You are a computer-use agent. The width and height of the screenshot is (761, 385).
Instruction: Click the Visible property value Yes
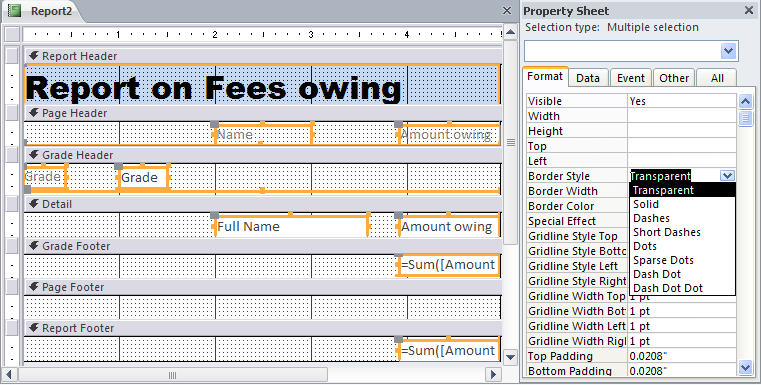pyautogui.click(x=682, y=101)
